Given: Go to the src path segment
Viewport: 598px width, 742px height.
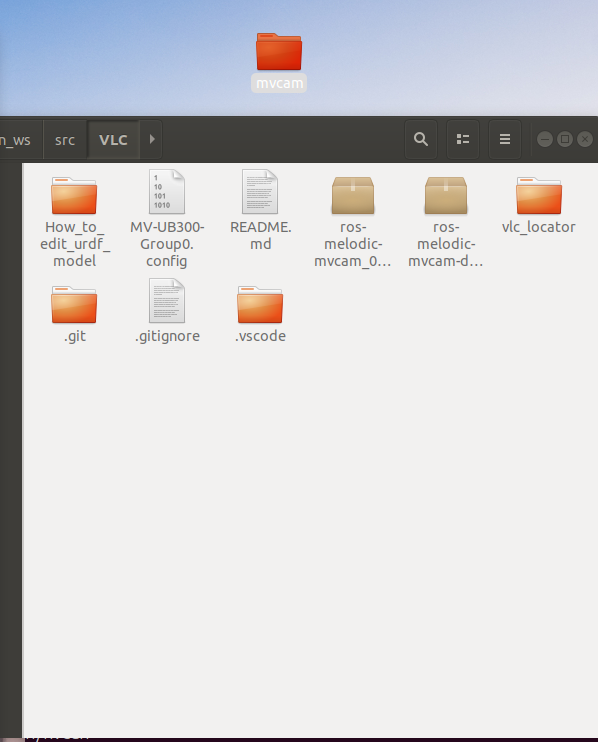Looking at the screenshot, I should pos(65,140).
